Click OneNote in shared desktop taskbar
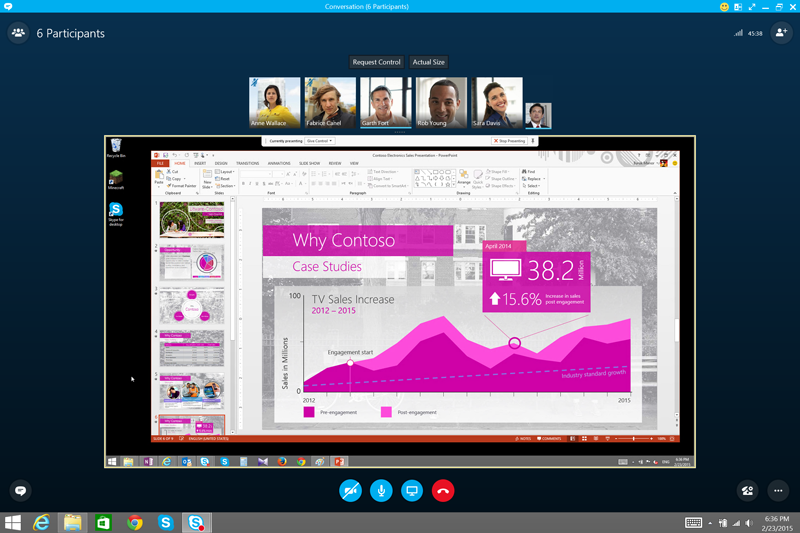800x533 pixels. pyautogui.click(x=148, y=462)
